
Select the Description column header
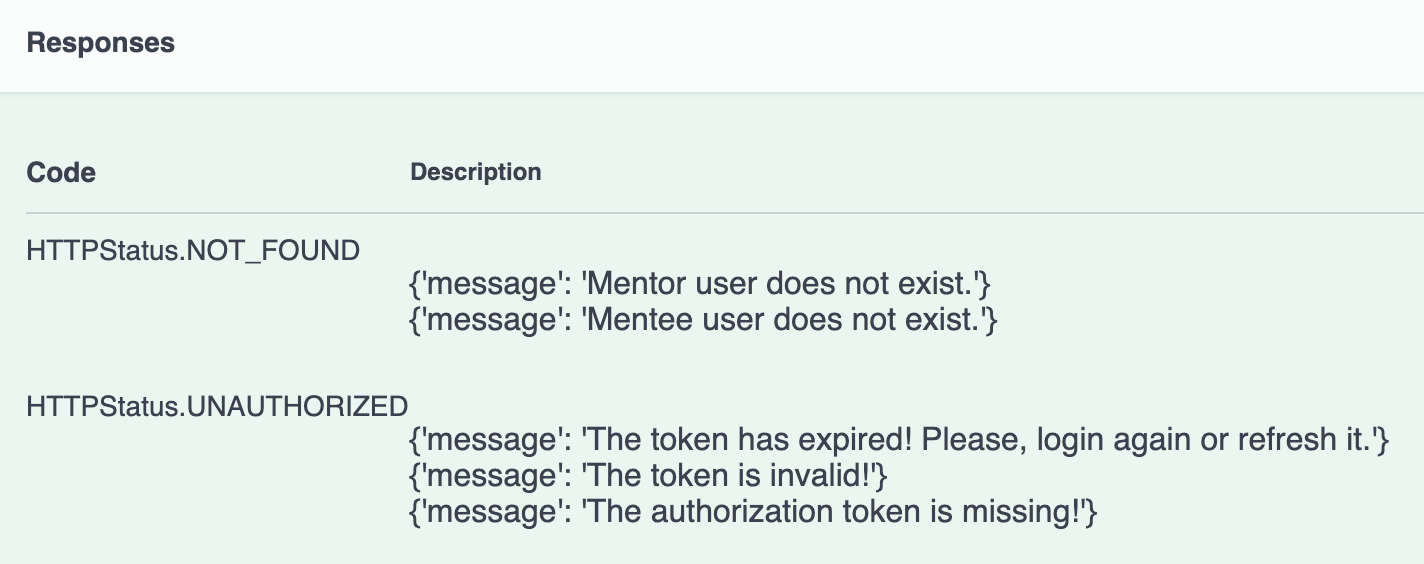(476, 172)
